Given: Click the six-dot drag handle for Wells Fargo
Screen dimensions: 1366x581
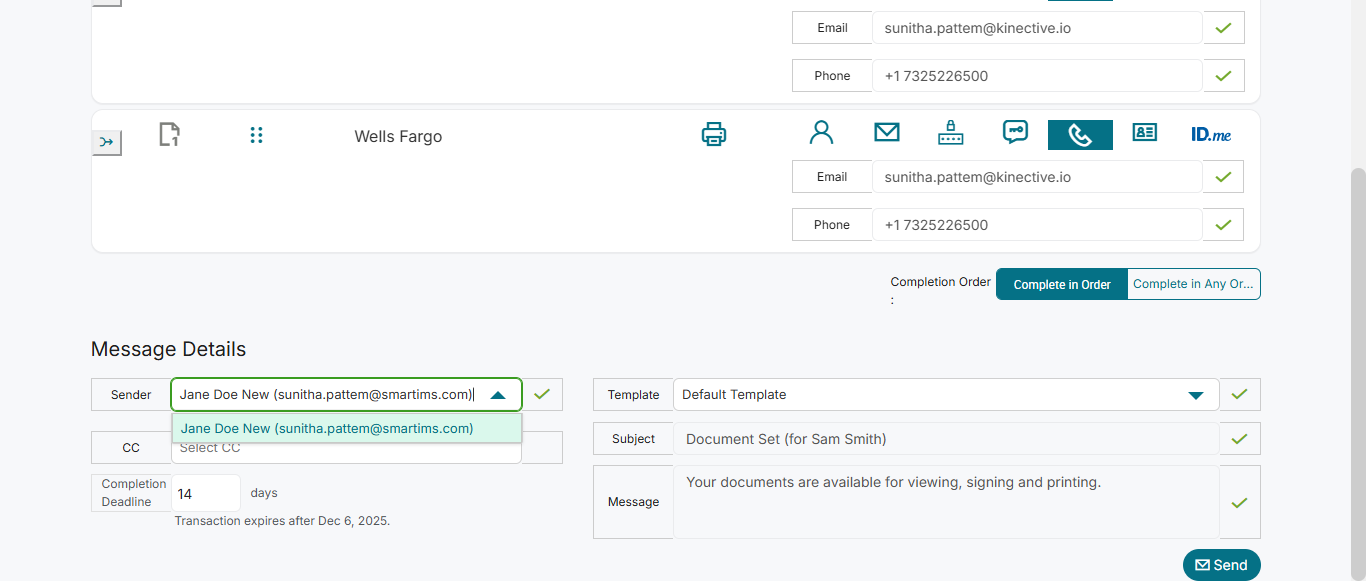Looking at the screenshot, I should click(256, 135).
